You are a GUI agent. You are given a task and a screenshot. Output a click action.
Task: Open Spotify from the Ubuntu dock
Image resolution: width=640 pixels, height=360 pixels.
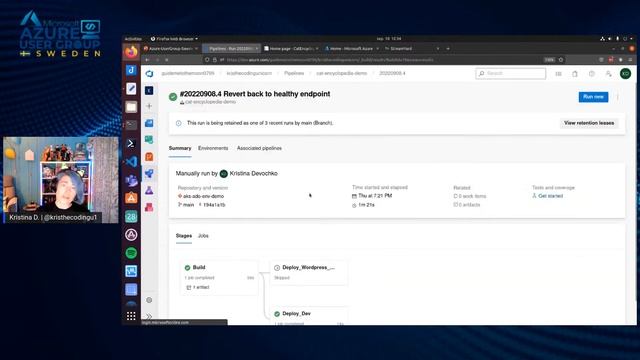[131, 253]
